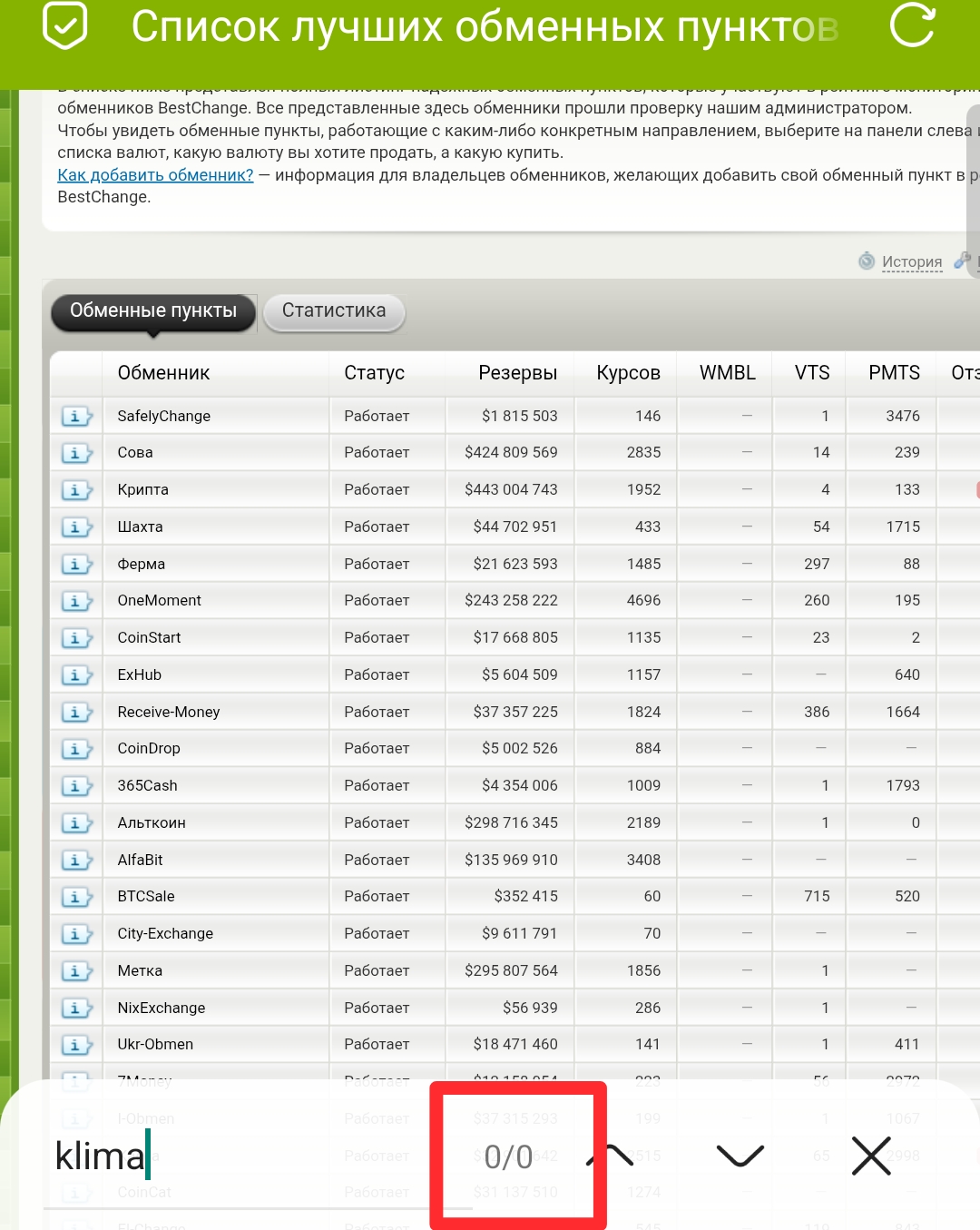Open the CoinDrop exchanger name

click(149, 749)
